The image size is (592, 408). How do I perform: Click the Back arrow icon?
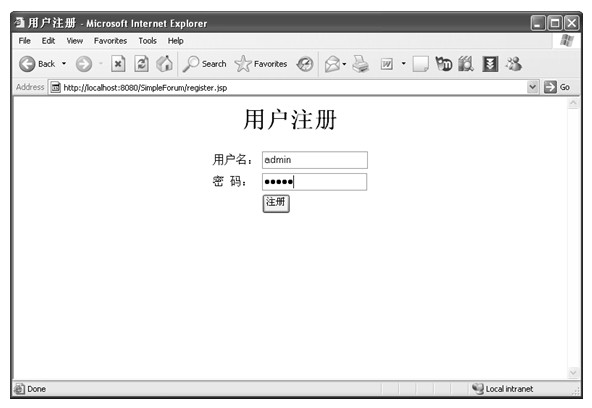[27, 64]
